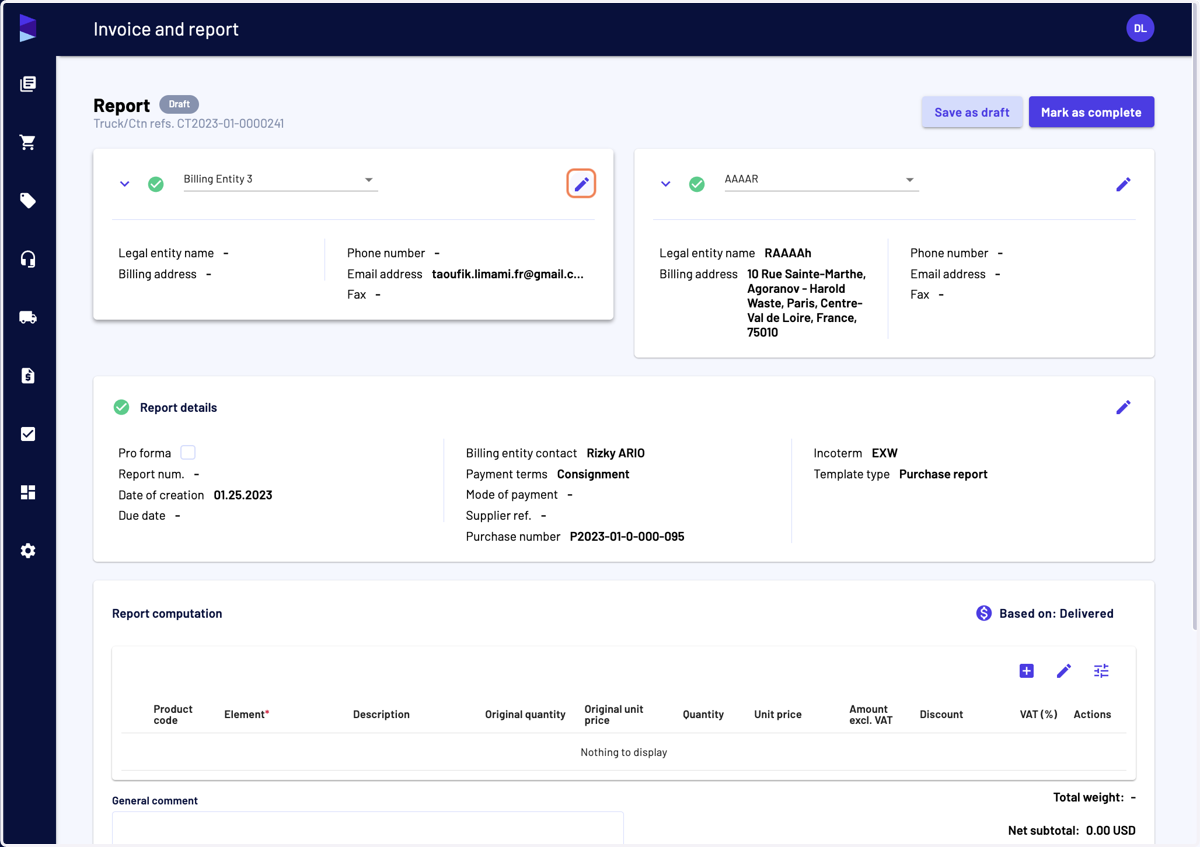Click the Original quantity column header

525,714
